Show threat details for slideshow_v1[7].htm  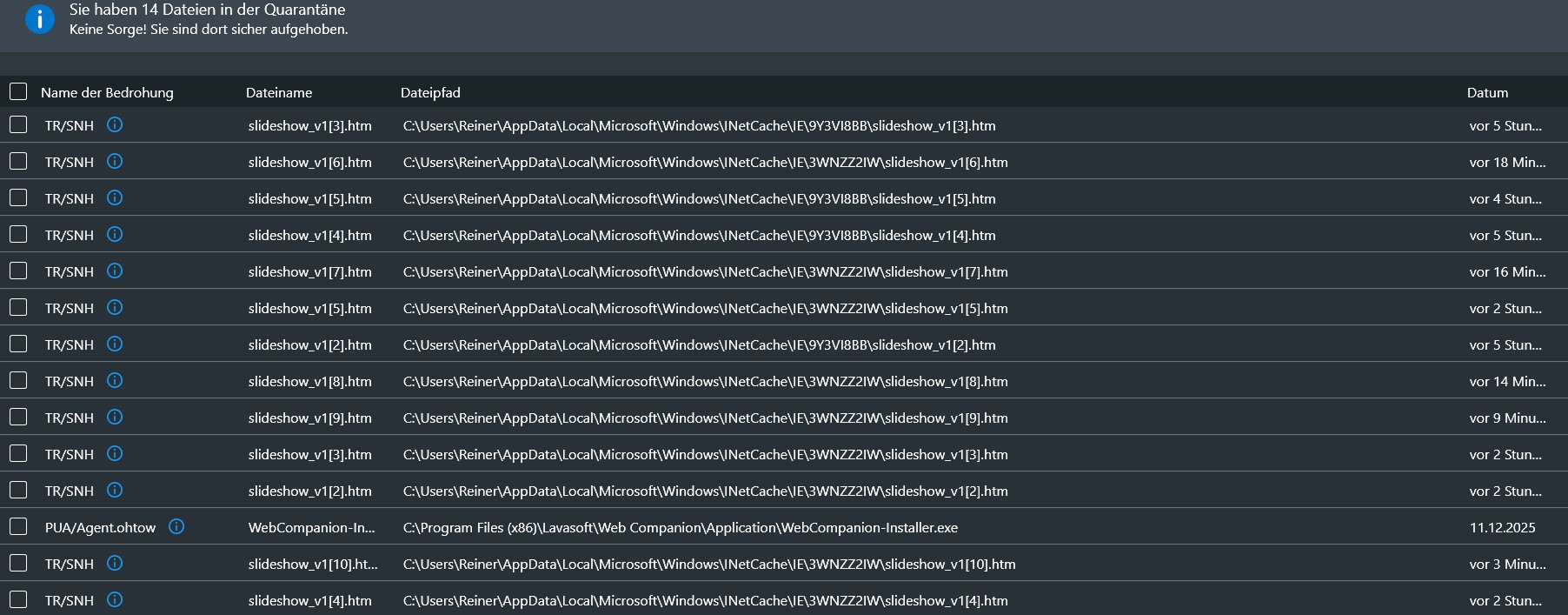115,271
